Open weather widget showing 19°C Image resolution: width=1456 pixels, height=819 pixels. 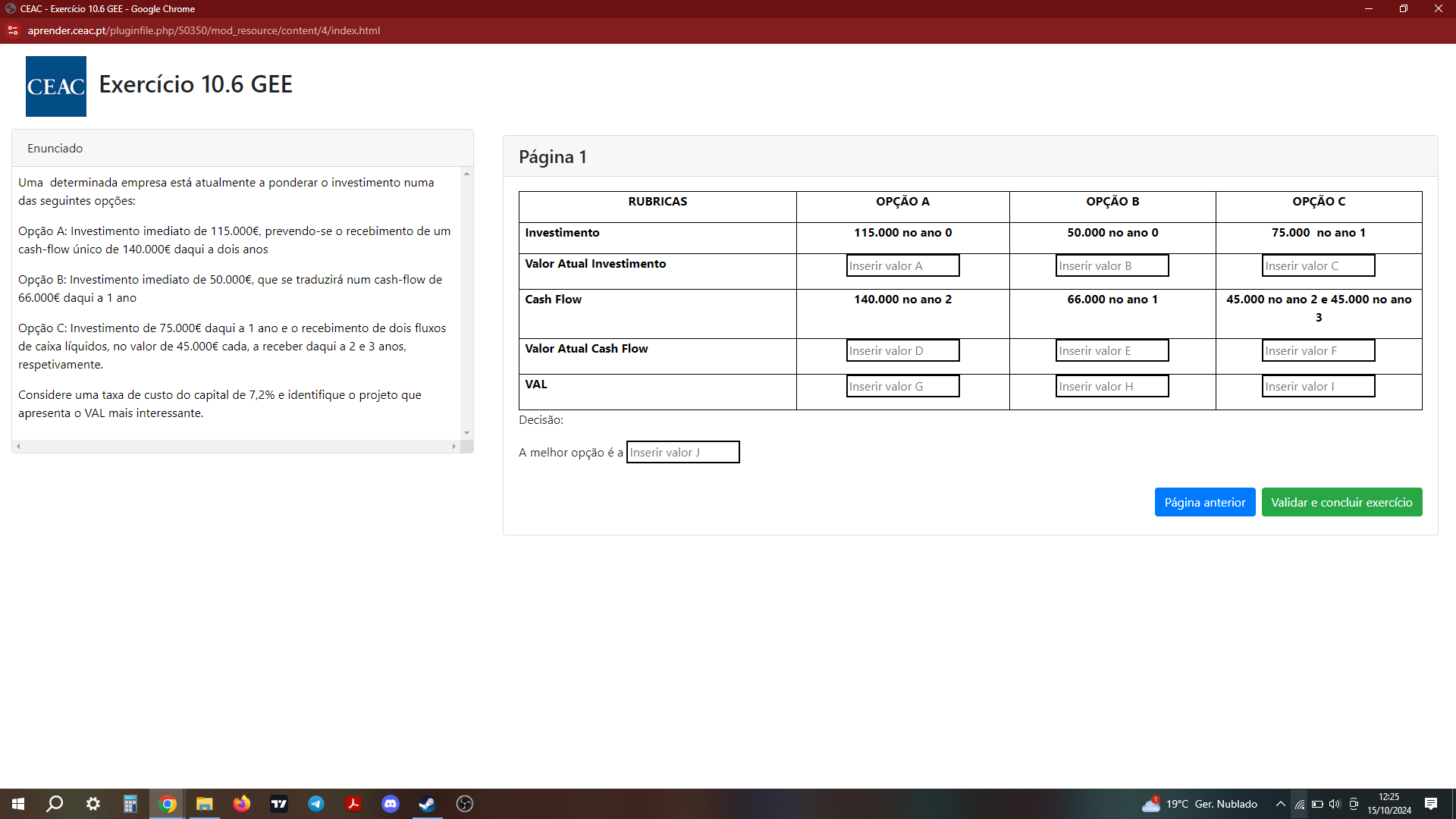coord(1200,804)
